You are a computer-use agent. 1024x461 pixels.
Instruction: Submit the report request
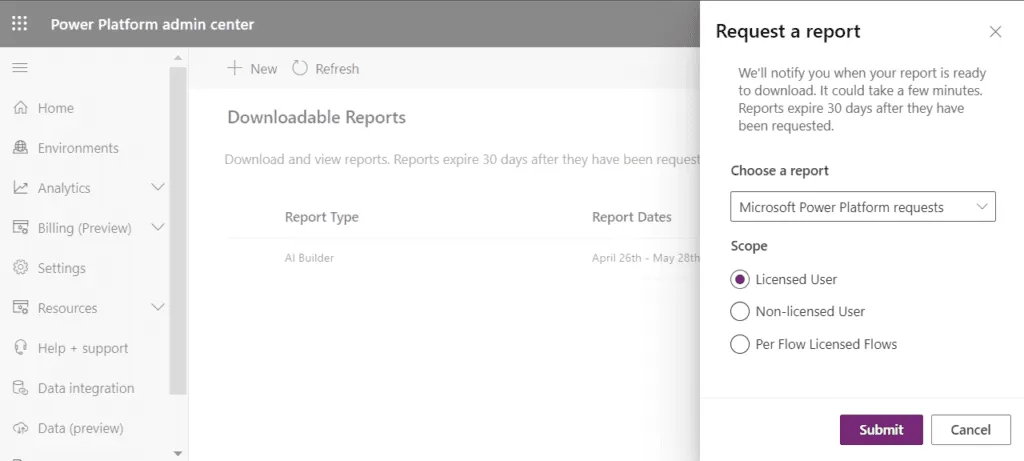[881, 430]
